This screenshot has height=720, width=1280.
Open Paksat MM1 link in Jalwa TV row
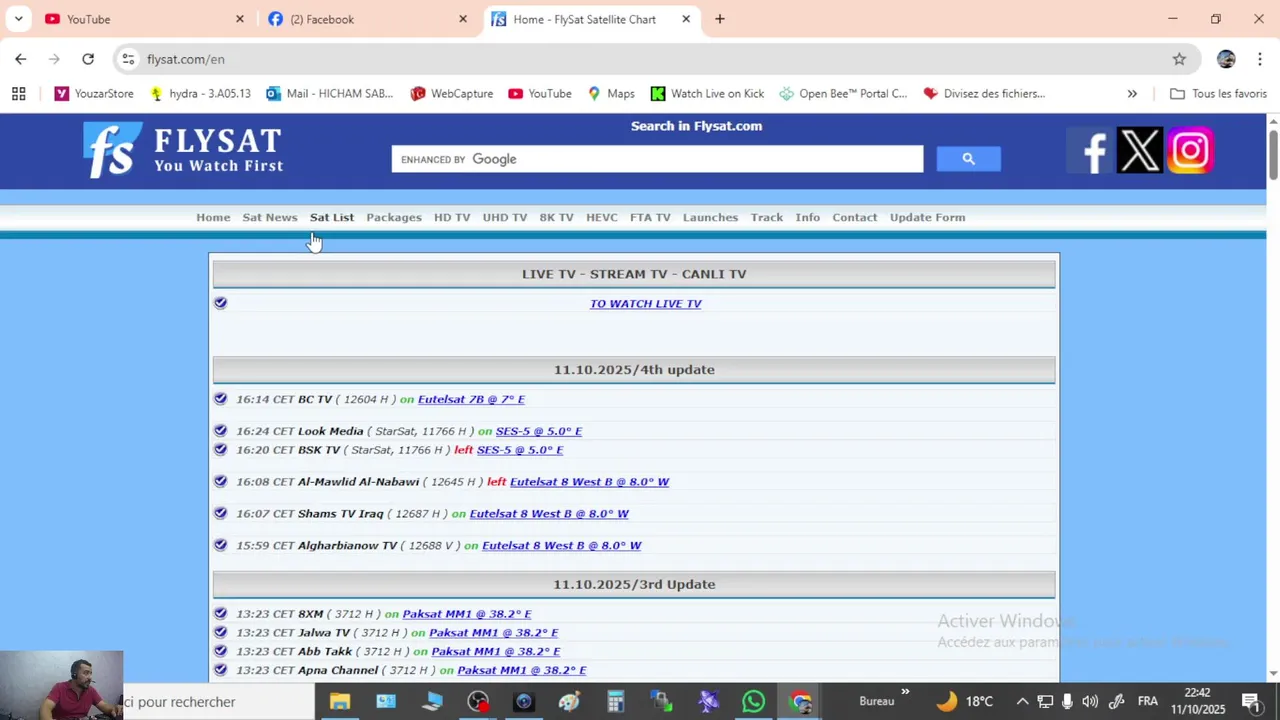[494, 633]
